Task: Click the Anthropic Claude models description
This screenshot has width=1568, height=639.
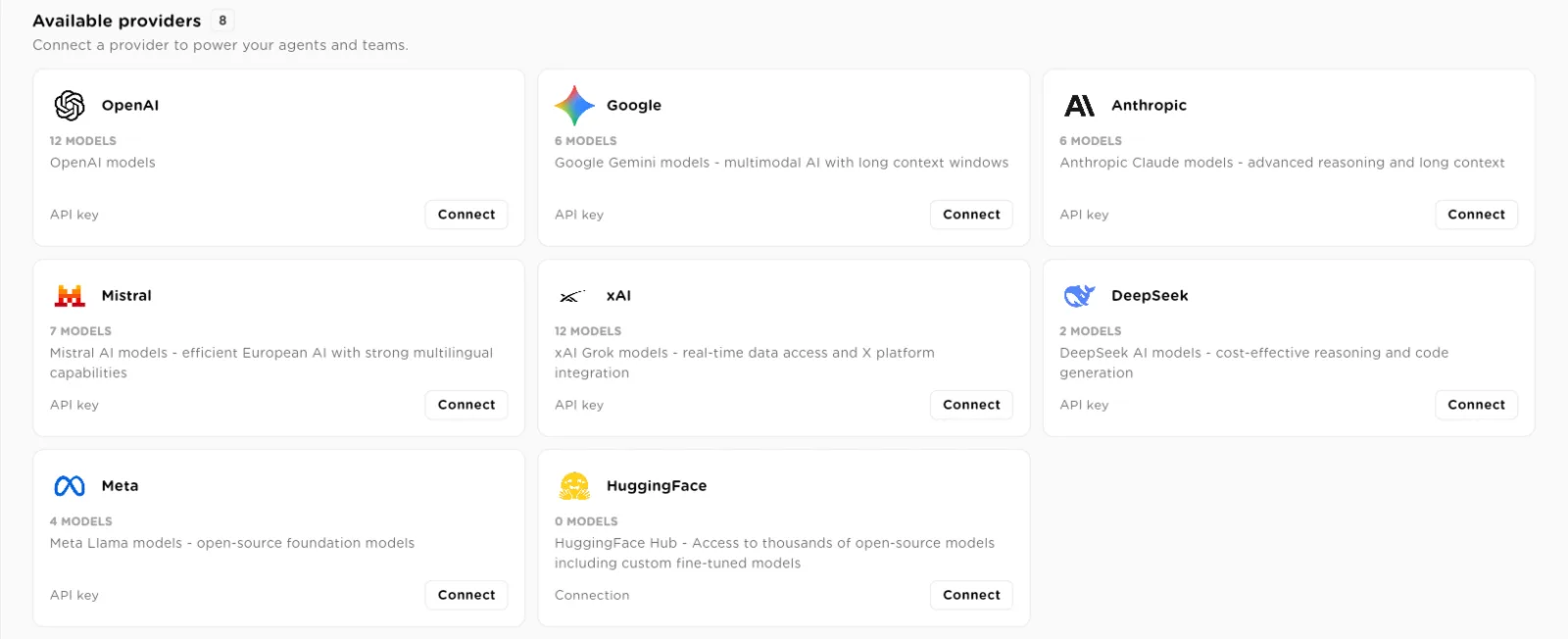Action: (1282, 163)
